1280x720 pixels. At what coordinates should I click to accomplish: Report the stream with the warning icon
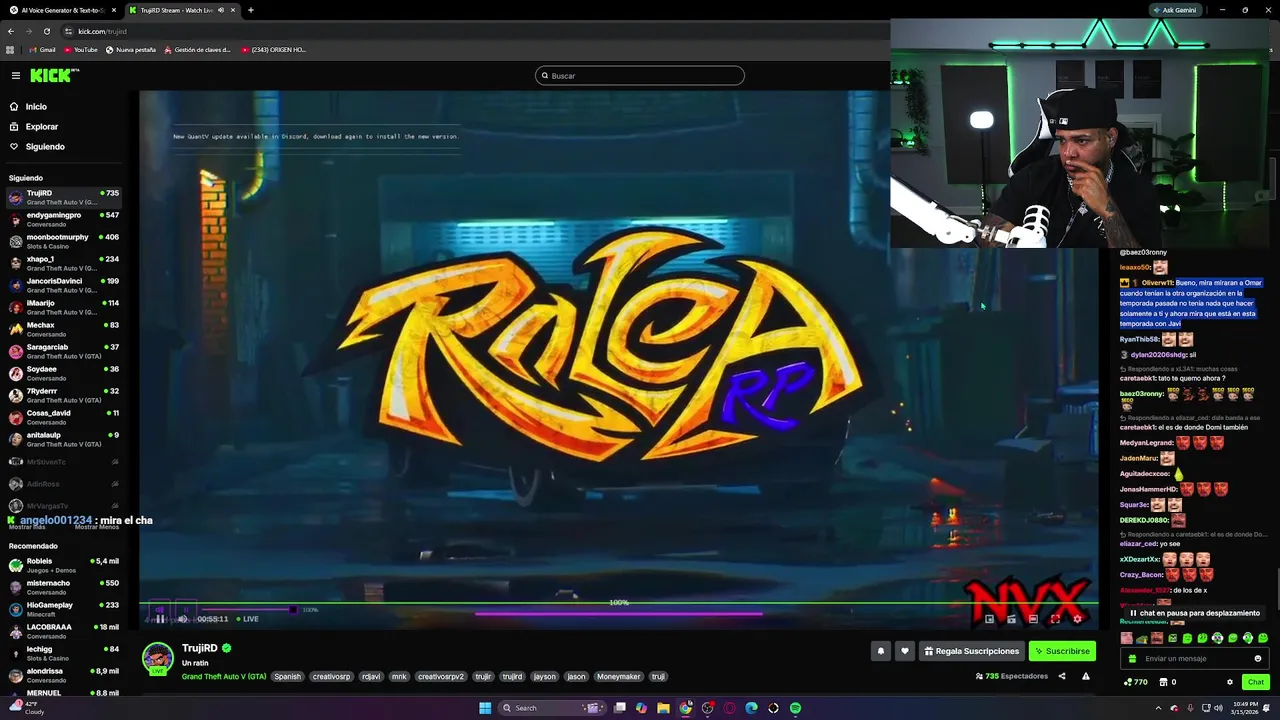[1086, 676]
